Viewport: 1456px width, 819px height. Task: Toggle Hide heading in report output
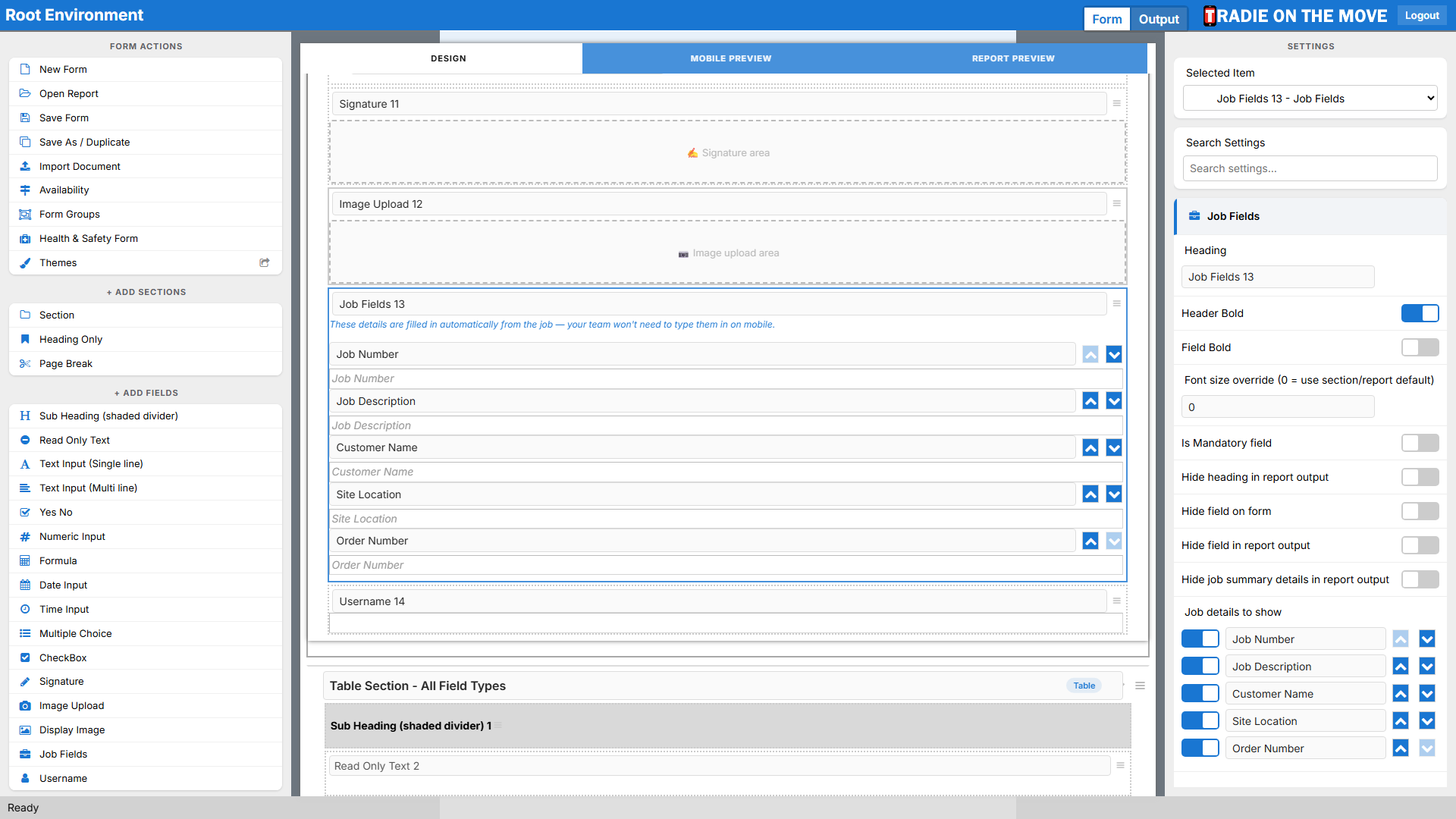coord(1420,477)
